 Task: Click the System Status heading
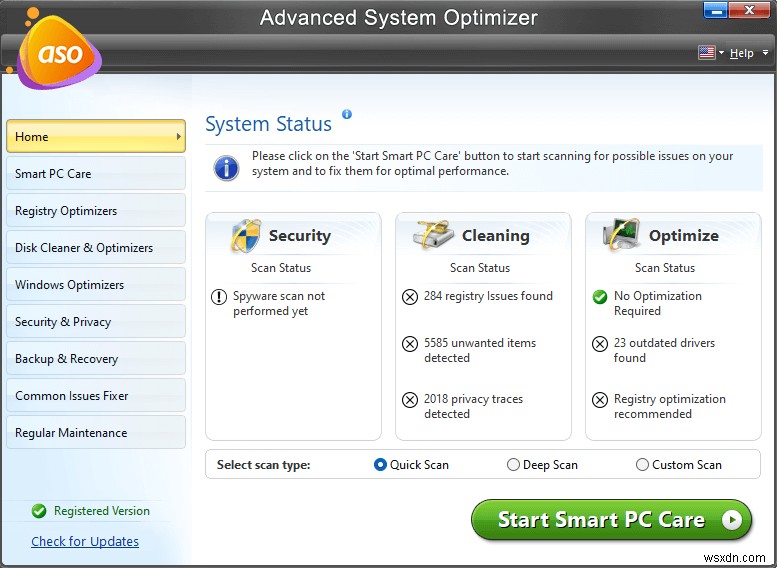pyautogui.click(x=268, y=124)
